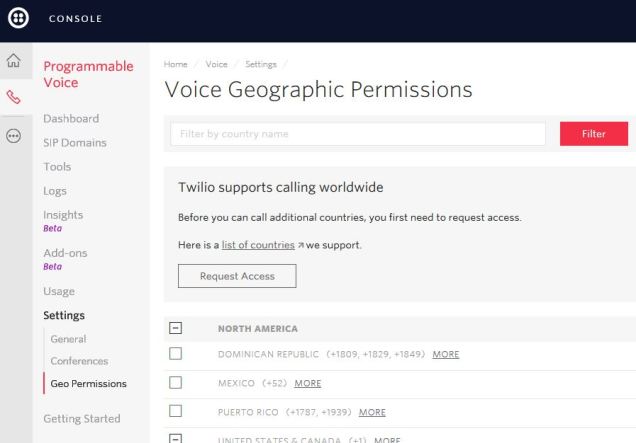Enable Mexico calling permission checkbox

[x=176, y=383]
